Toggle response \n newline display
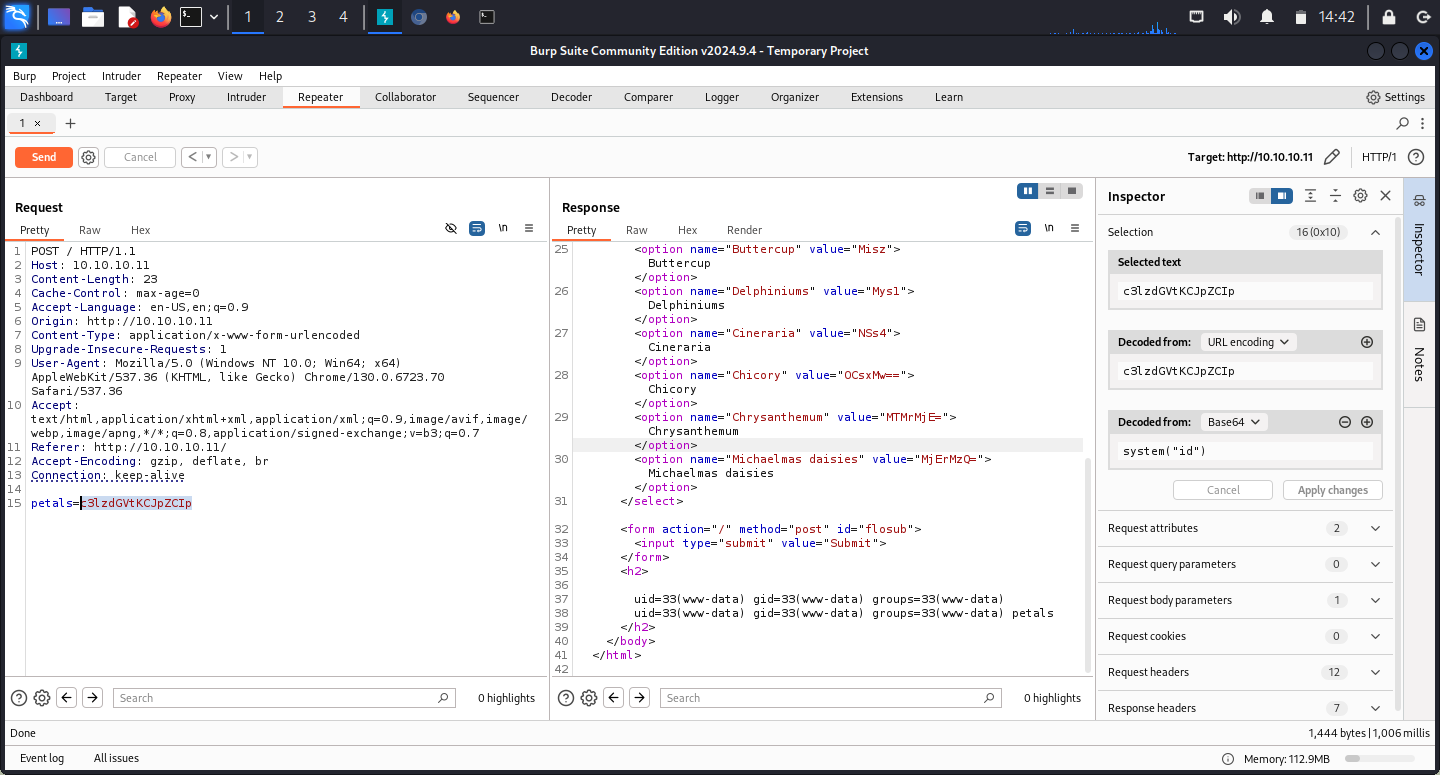This screenshot has height=775, width=1440. click(1049, 228)
